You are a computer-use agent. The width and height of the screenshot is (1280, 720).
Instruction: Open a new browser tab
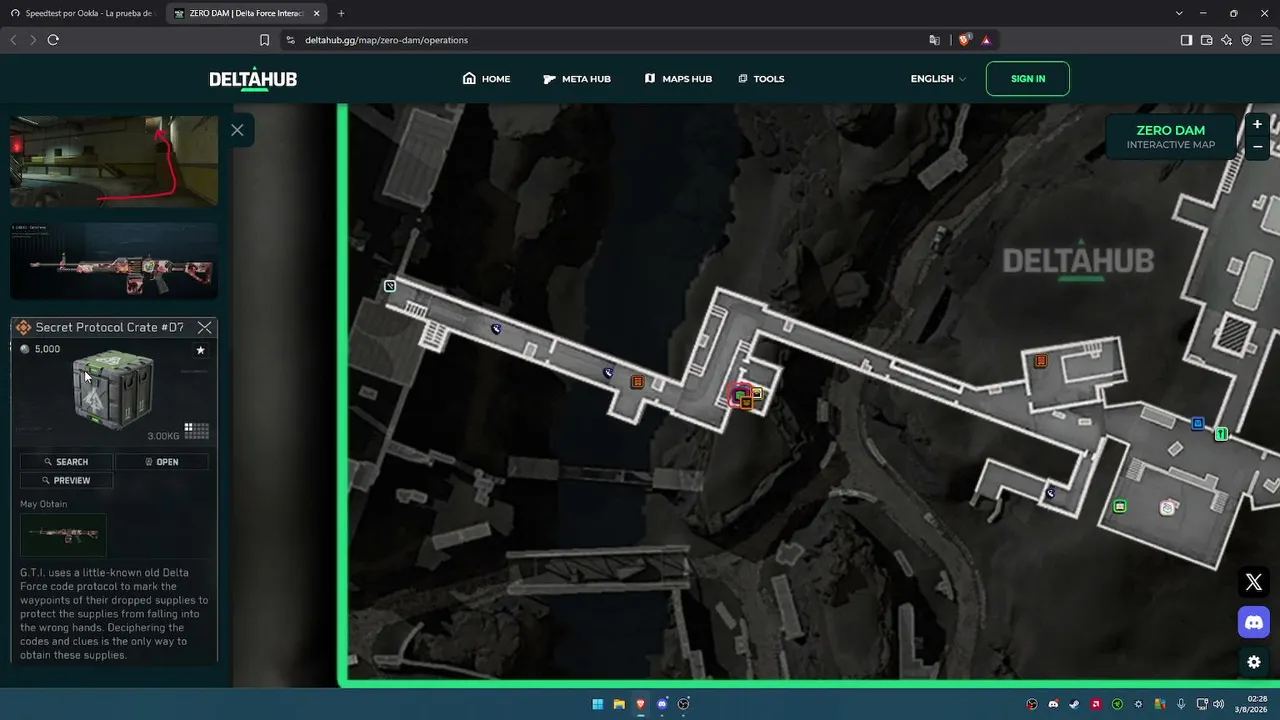(341, 13)
